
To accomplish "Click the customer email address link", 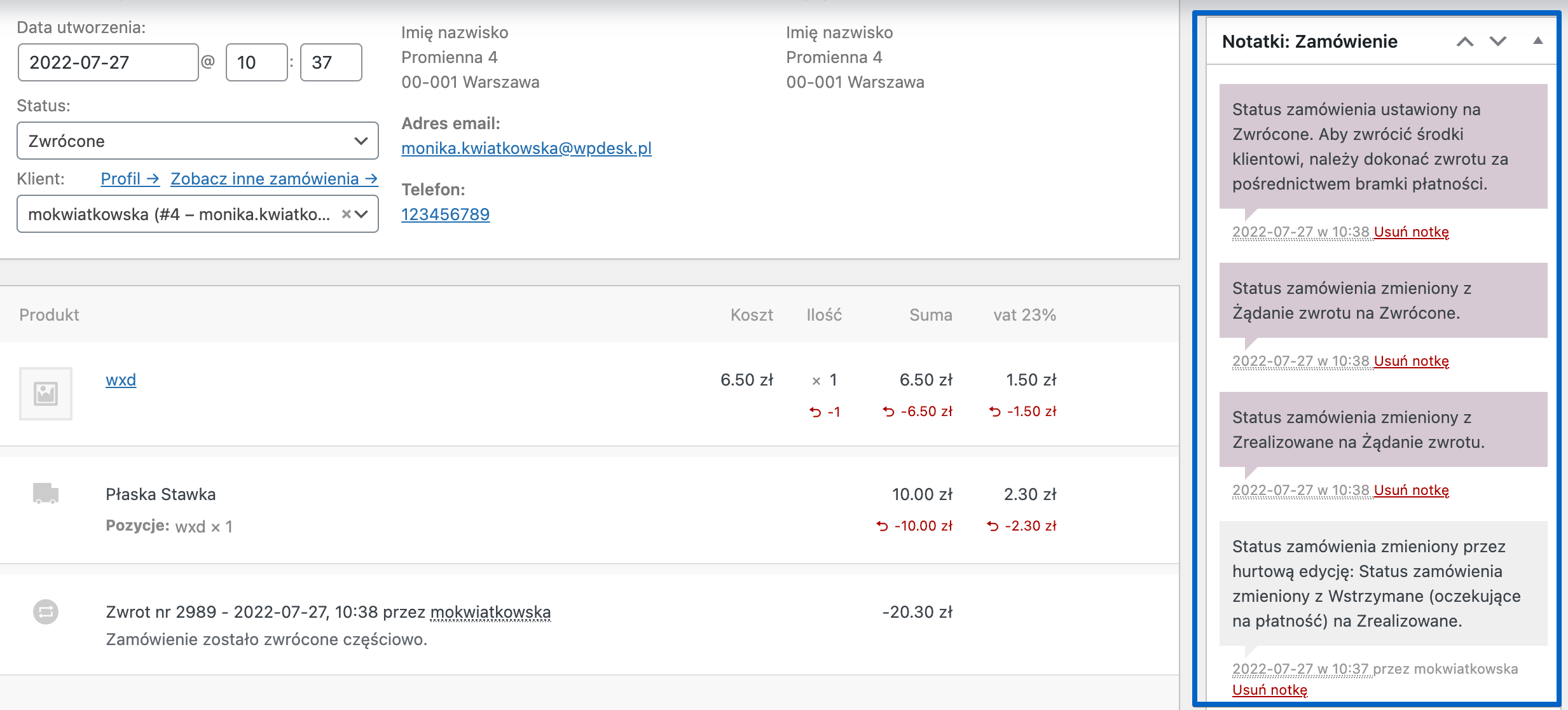I will tap(526, 148).
